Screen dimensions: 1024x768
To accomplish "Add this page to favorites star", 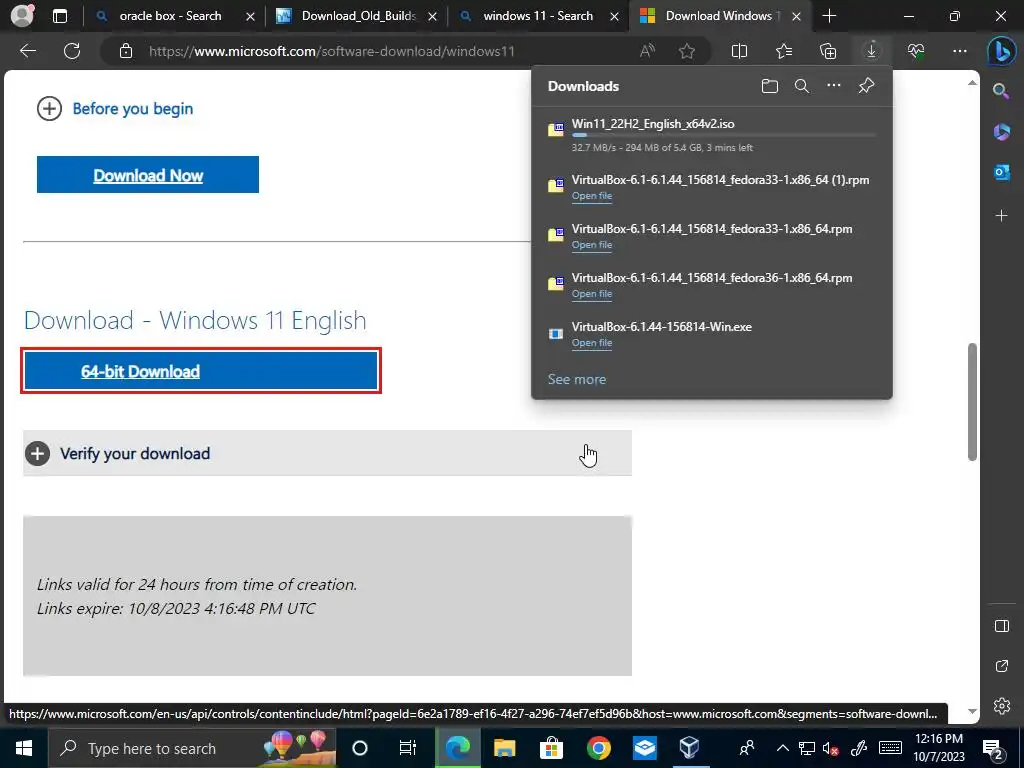I will pos(686,51).
